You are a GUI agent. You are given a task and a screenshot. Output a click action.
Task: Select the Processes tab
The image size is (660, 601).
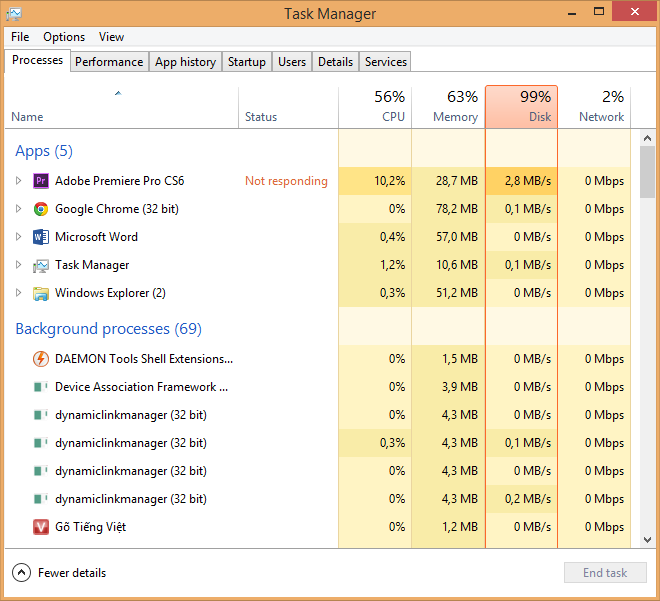pos(37,61)
